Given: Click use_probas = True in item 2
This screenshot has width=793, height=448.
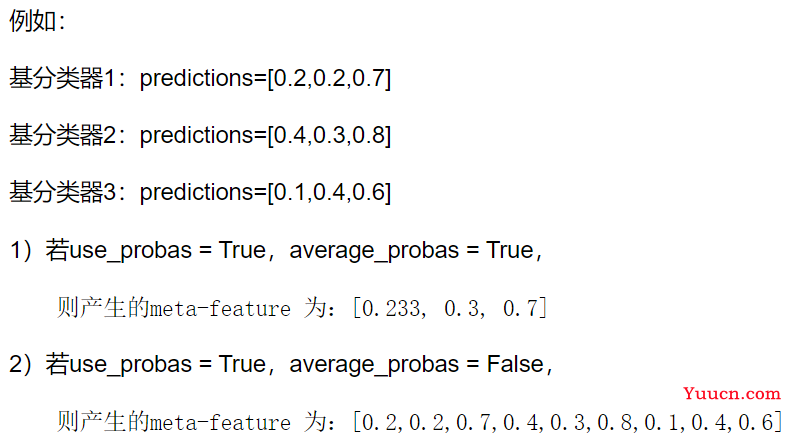Looking at the screenshot, I should coord(167,365).
